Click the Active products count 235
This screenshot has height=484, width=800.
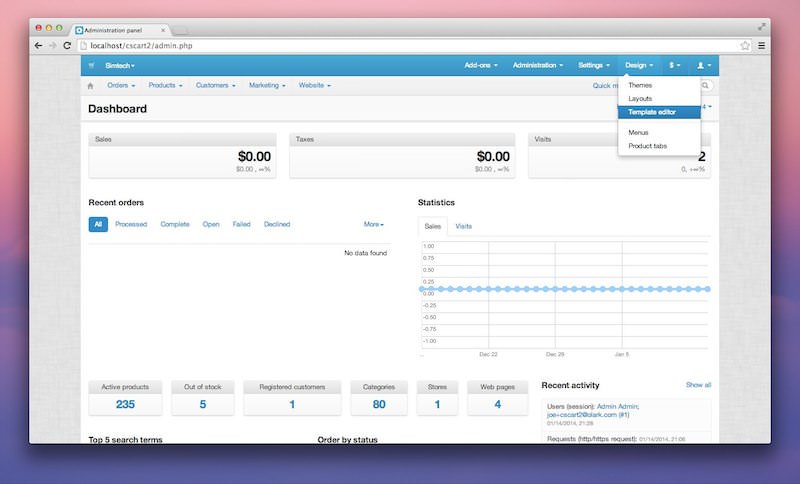(x=125, y=405)
